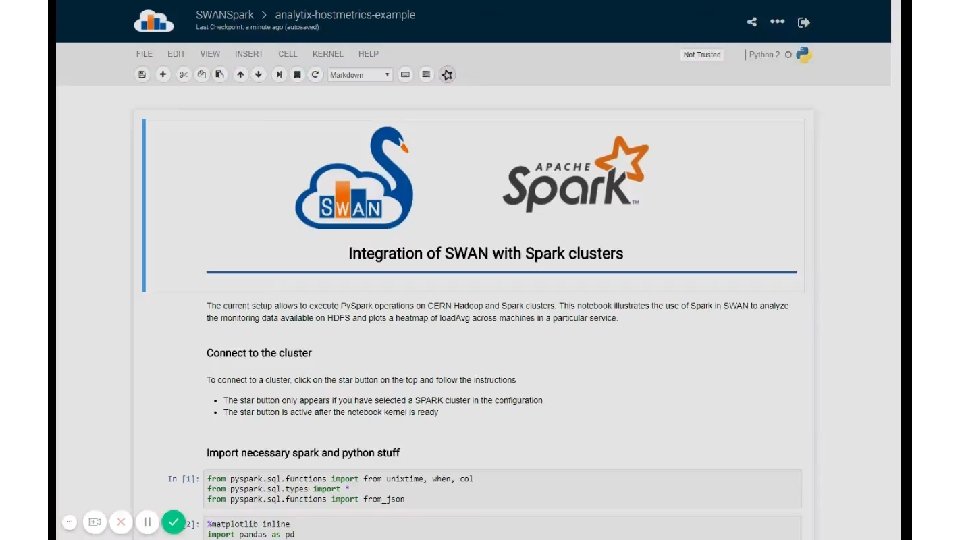
Task: Click the In [1]: cell prompt
Action: tap(184, 479)
